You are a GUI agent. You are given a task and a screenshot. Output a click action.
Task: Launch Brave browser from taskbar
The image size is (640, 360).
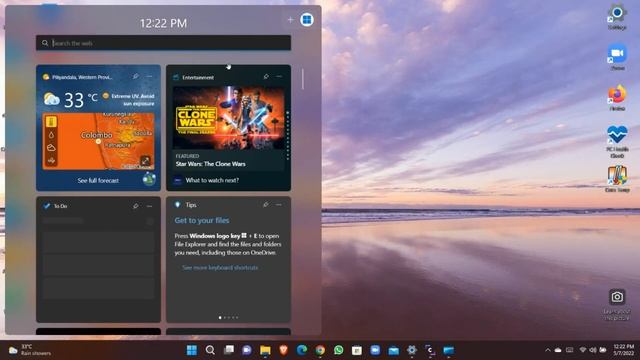point(283,350)
